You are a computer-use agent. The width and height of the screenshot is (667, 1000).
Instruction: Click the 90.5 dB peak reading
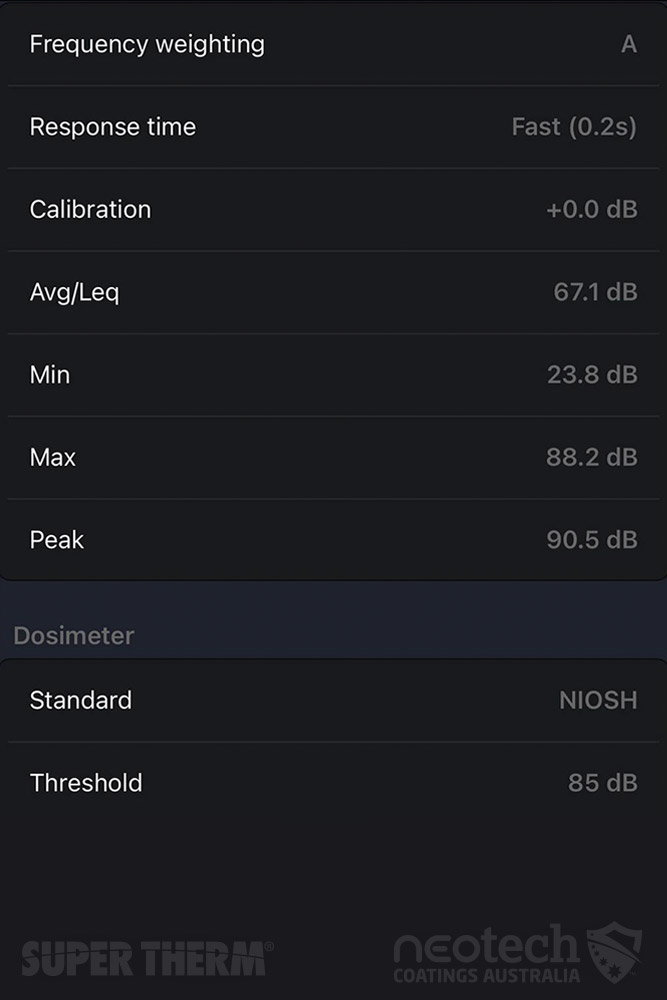click(x=592, y=540)
